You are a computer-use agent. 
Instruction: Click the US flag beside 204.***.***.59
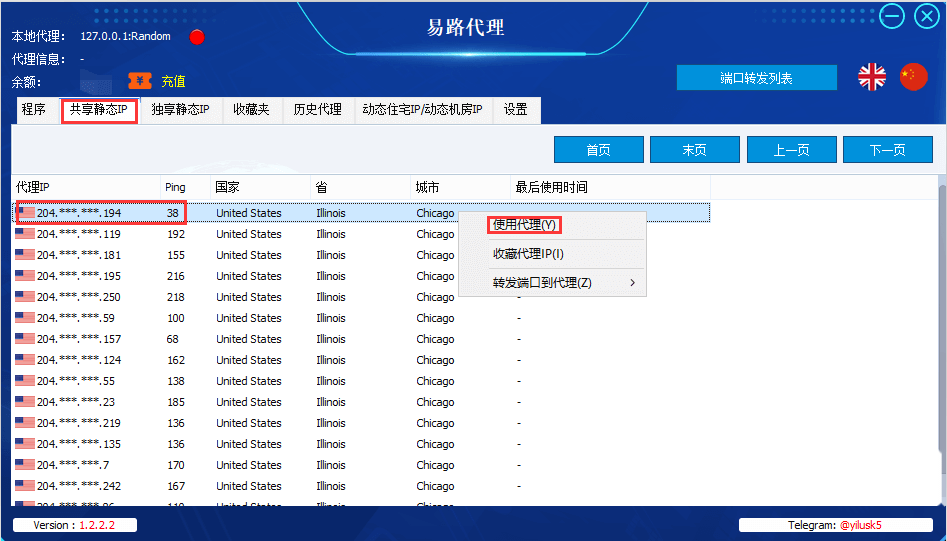click(x=25, y=318)
